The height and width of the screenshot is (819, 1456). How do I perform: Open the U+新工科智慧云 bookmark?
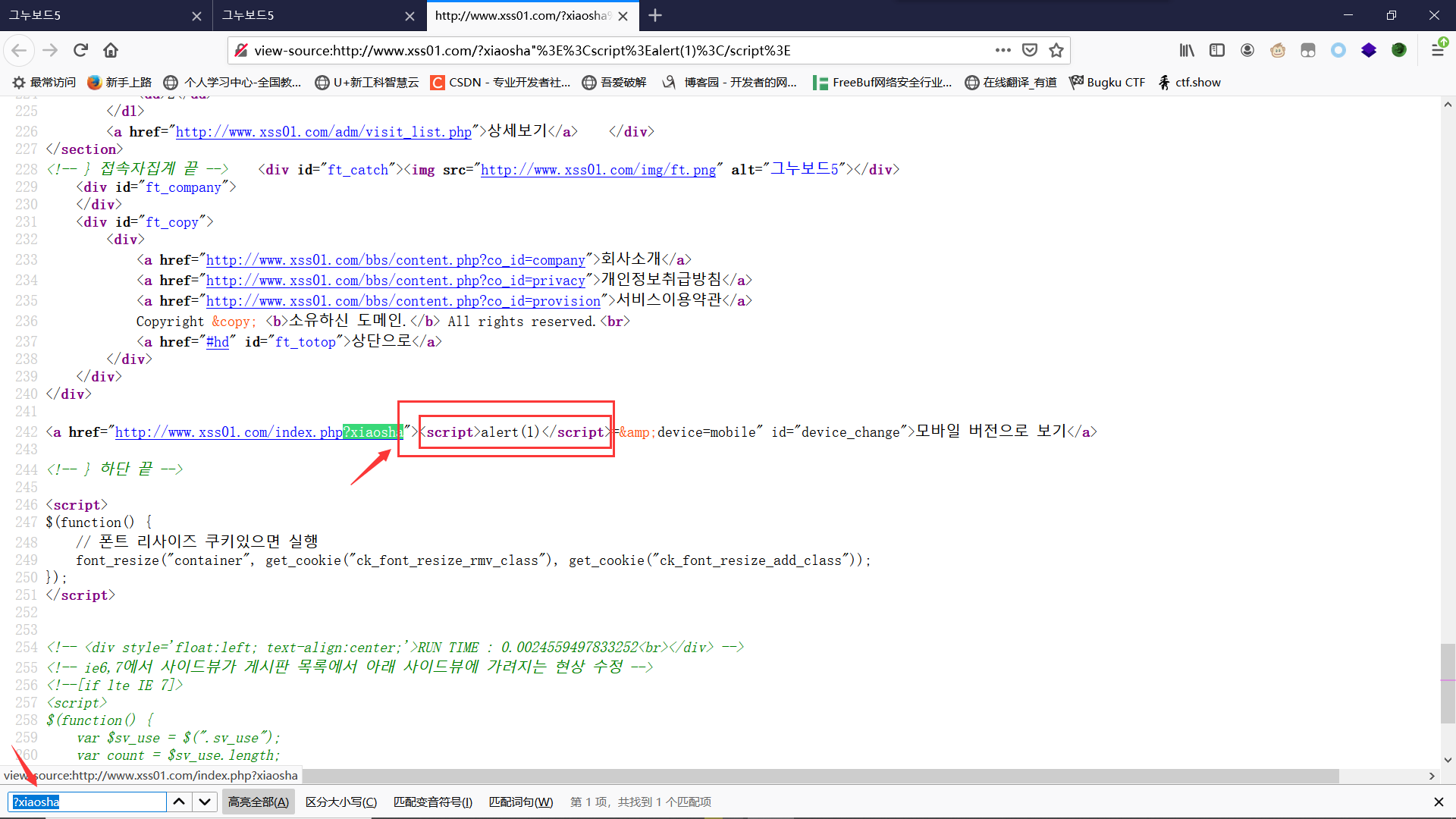(x=367, y=82)
